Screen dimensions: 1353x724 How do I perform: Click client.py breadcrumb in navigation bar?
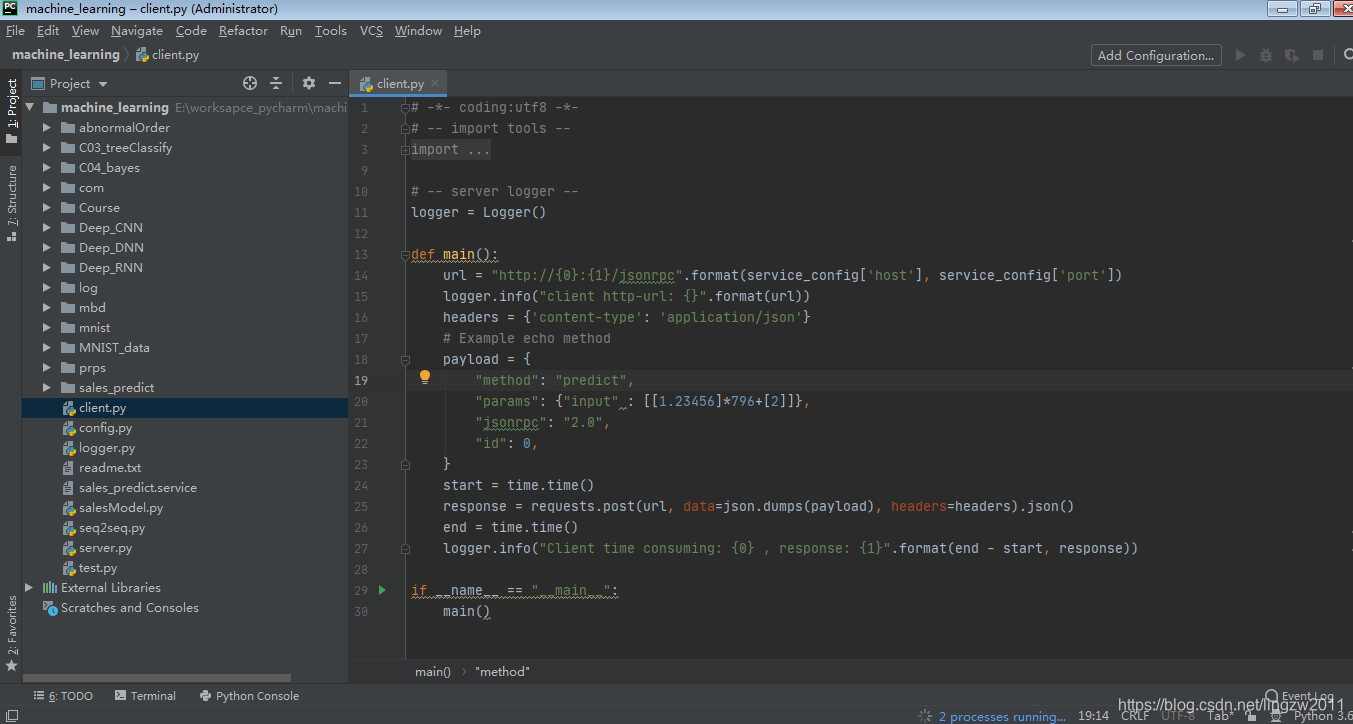(x=168, y=55)
